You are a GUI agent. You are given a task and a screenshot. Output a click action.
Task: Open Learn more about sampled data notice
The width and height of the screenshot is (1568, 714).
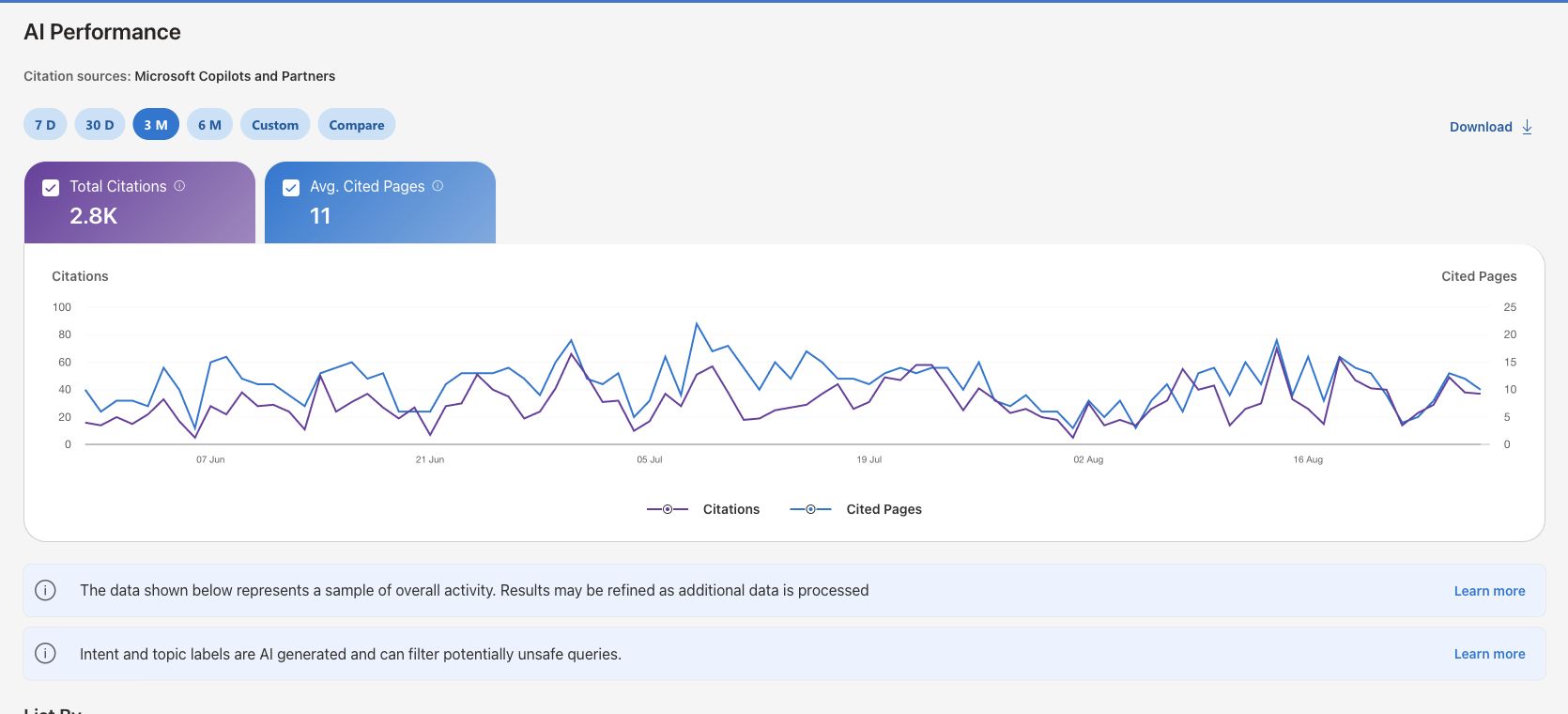pyautogui.click(x=1489, y=591)
